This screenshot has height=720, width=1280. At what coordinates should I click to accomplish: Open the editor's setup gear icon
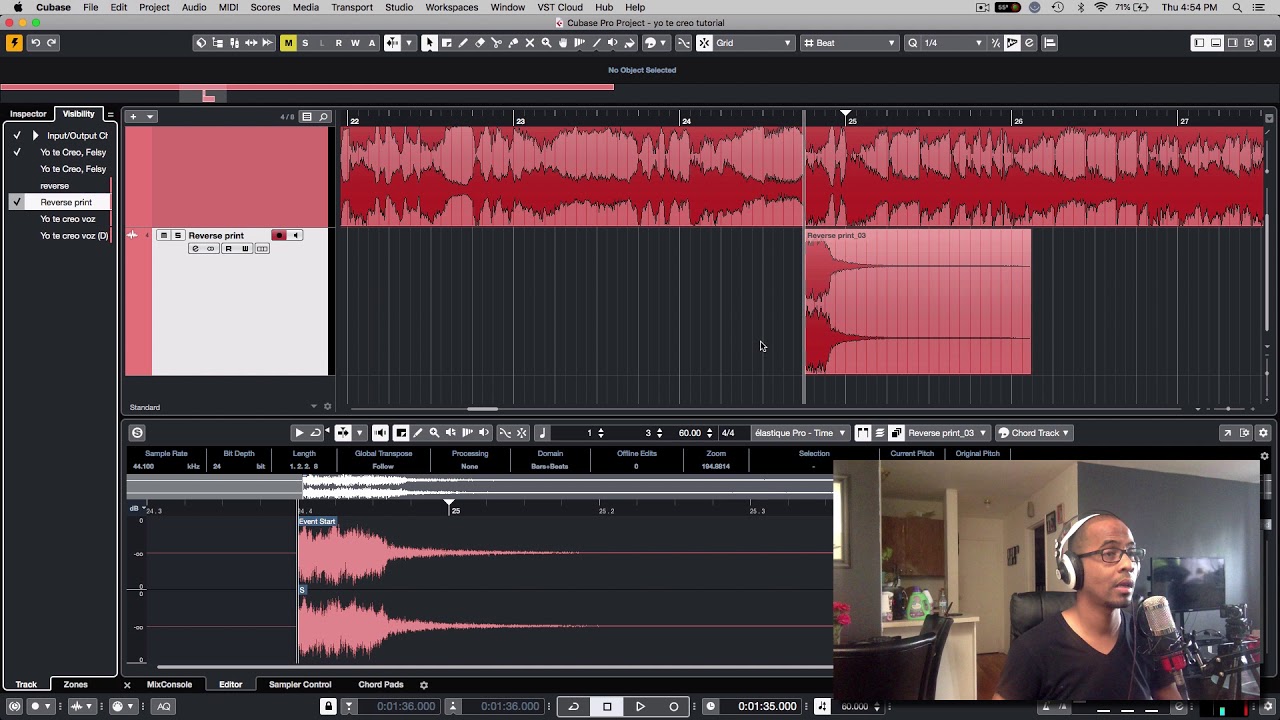[1263, 433]
